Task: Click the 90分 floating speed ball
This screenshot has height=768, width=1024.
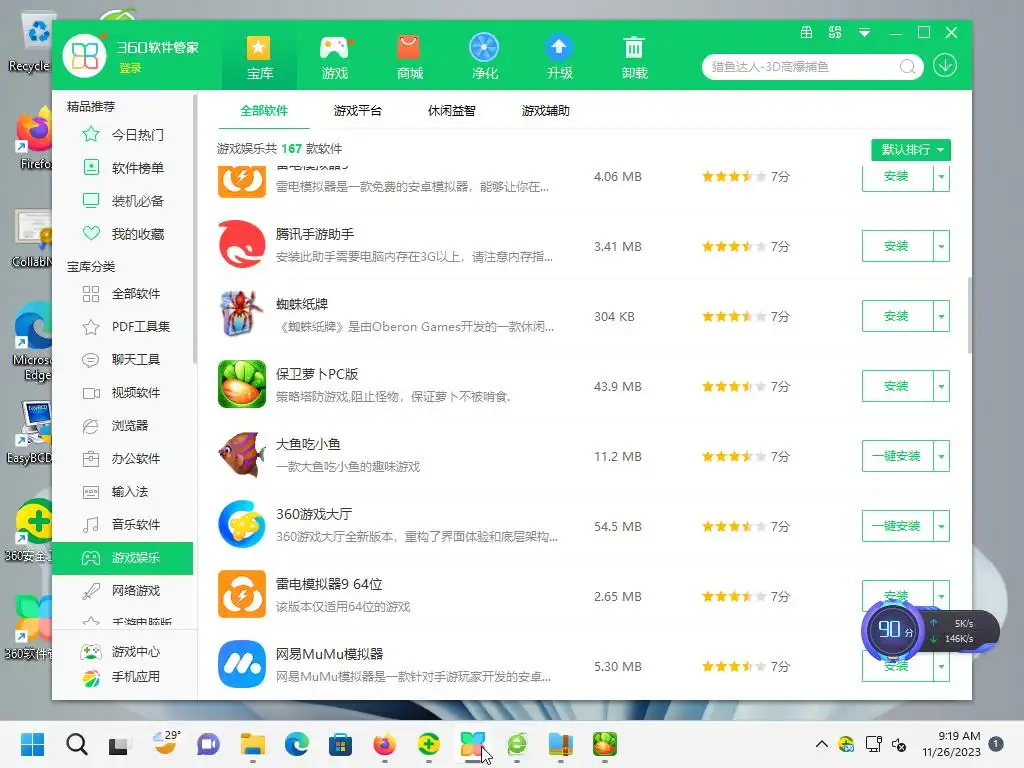Action: click(894, 630)
